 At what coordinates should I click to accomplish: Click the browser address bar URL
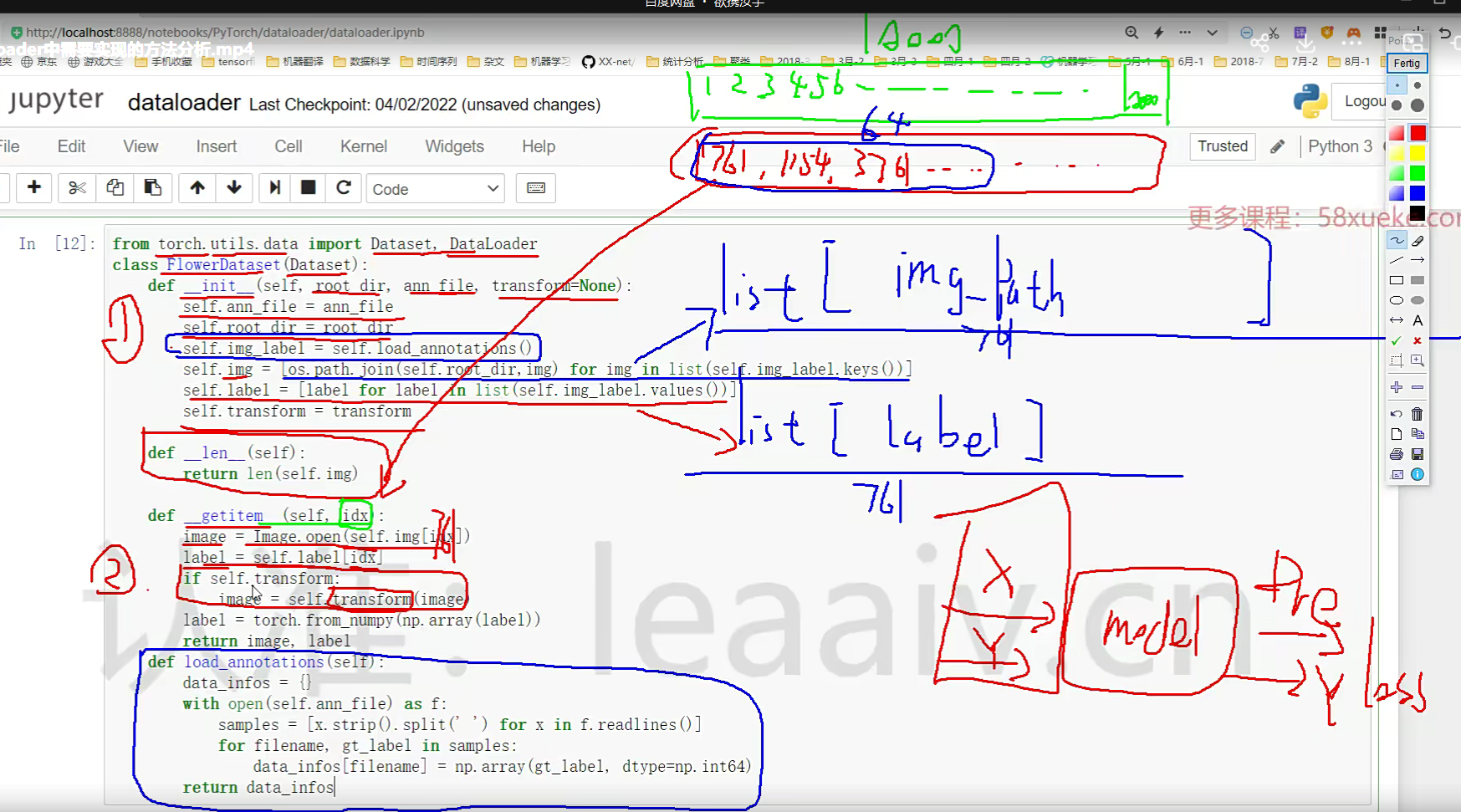(x=225, y=33)
